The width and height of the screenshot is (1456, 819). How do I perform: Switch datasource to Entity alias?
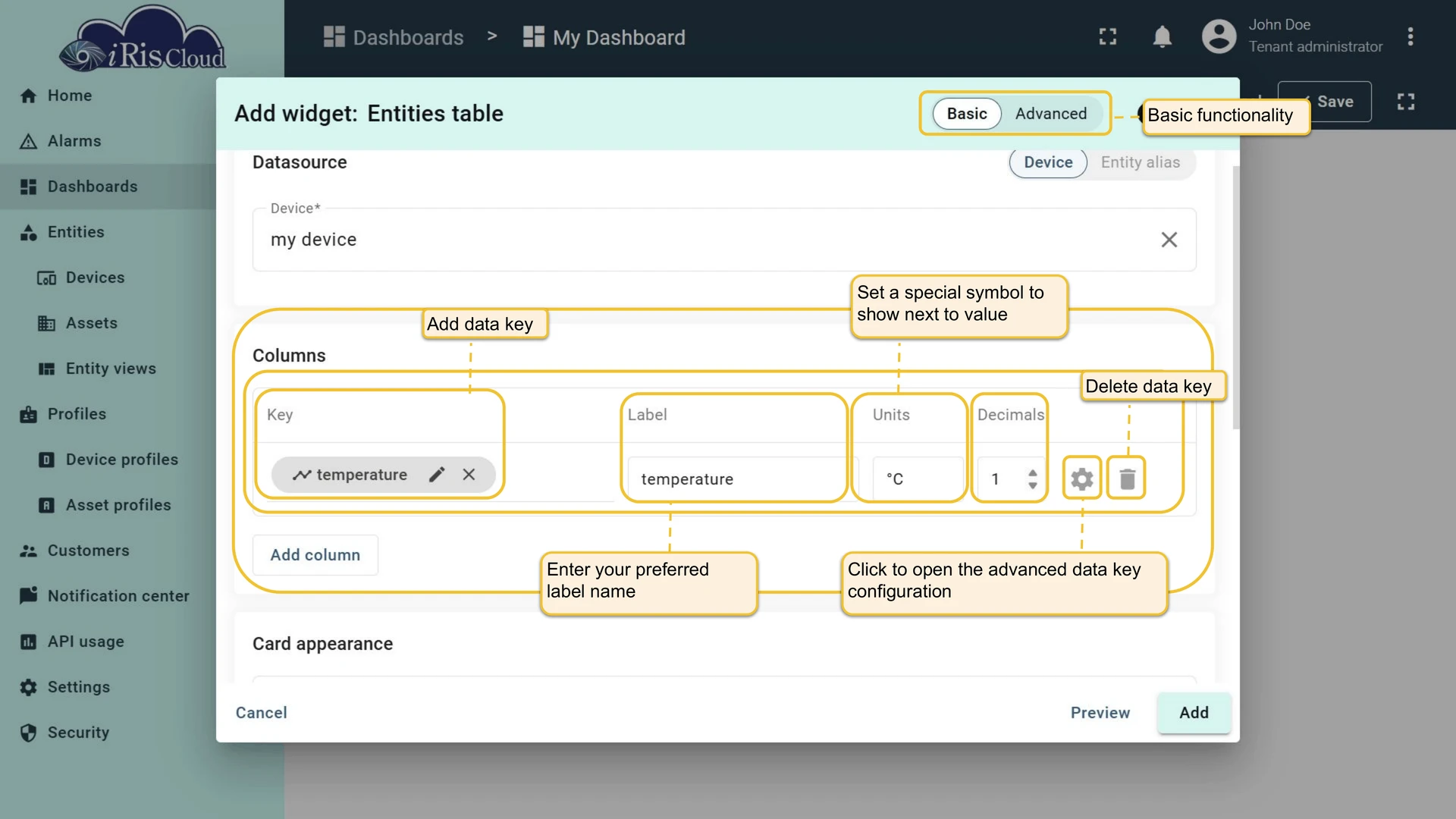(x=1140, y=162)
